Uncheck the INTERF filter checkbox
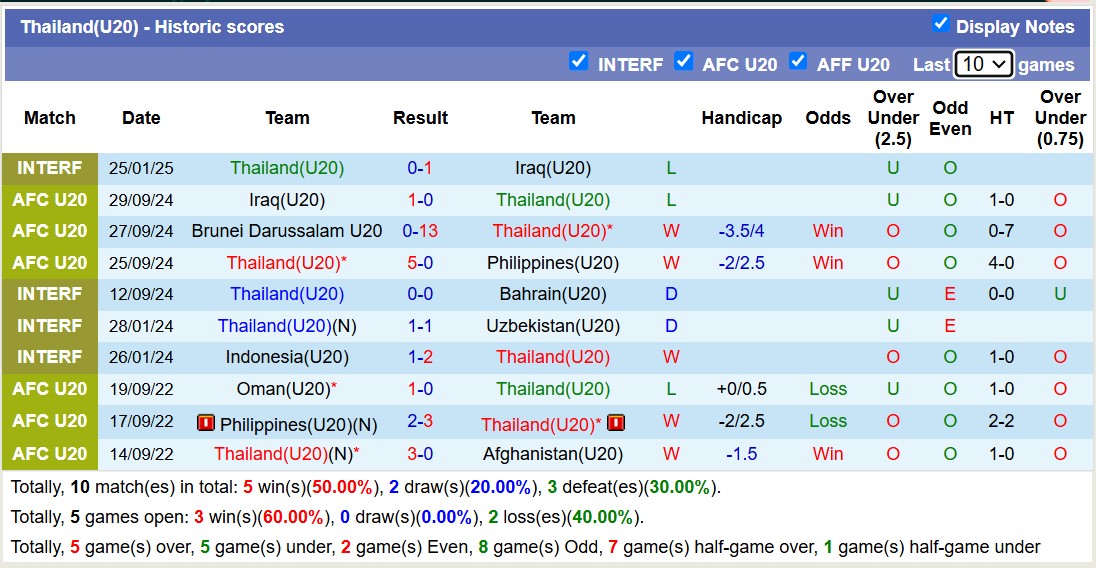1096x568 pixels. point(578,62)
